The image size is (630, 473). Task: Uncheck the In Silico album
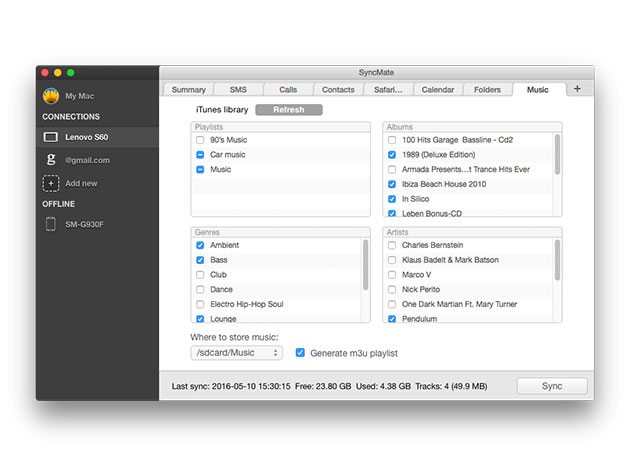(392, 199)
